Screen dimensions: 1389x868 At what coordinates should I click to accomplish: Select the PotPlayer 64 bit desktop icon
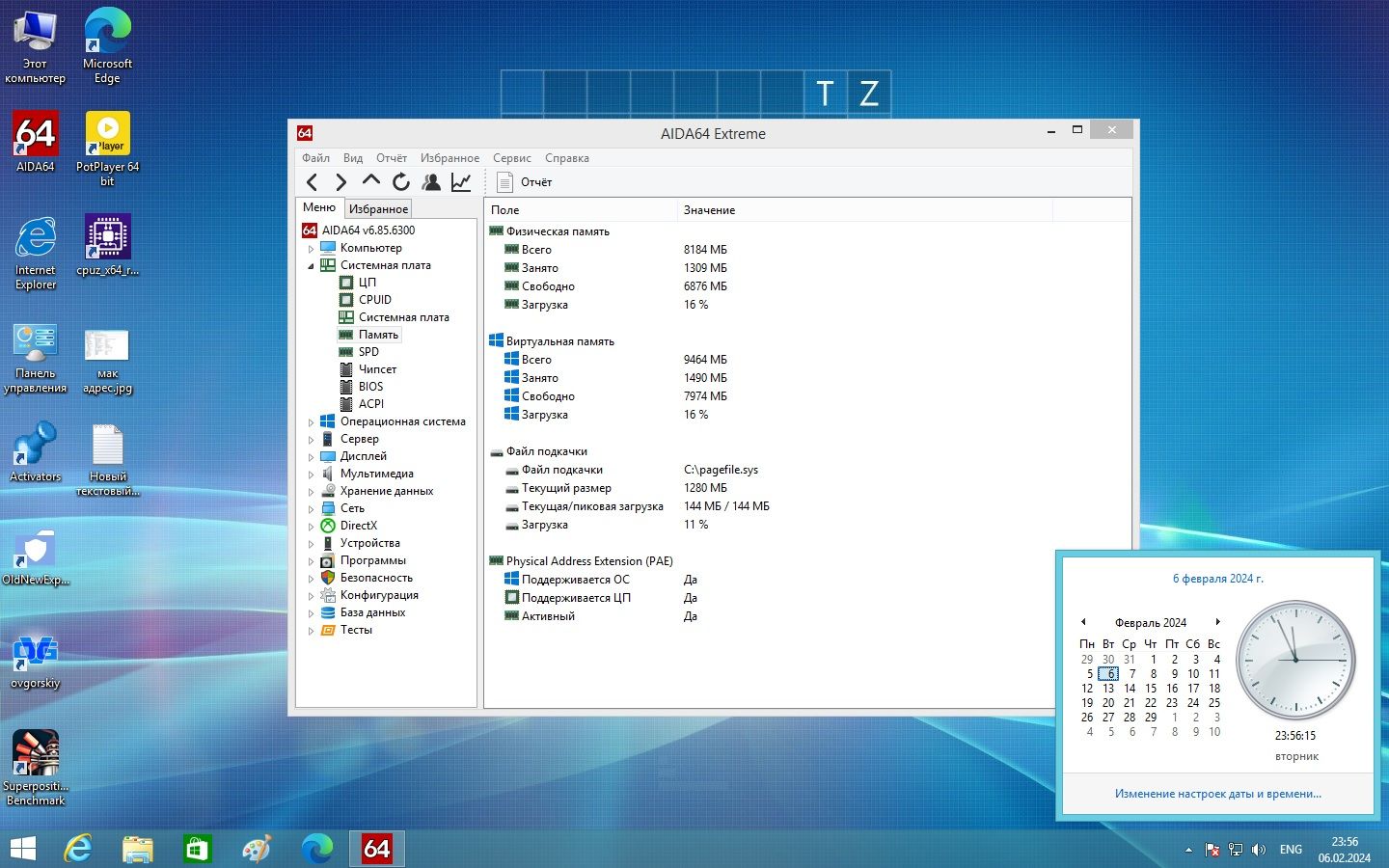107,148
